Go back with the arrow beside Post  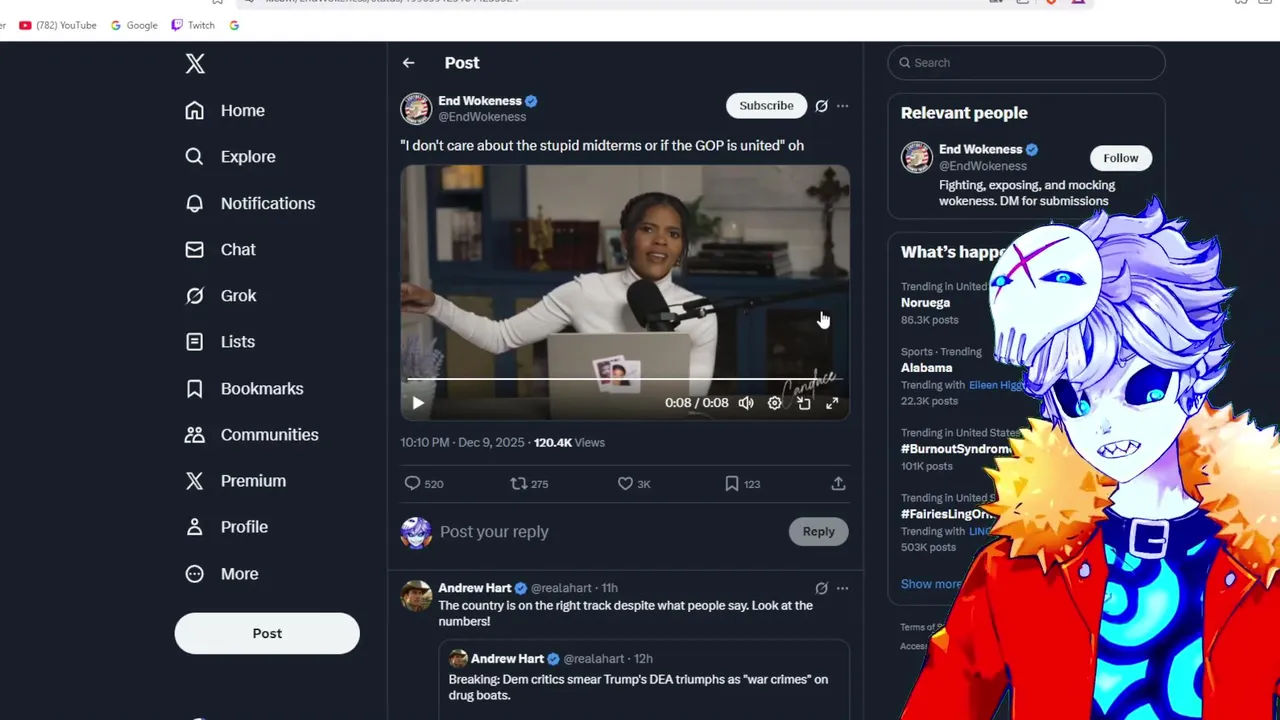coord(408,63)
